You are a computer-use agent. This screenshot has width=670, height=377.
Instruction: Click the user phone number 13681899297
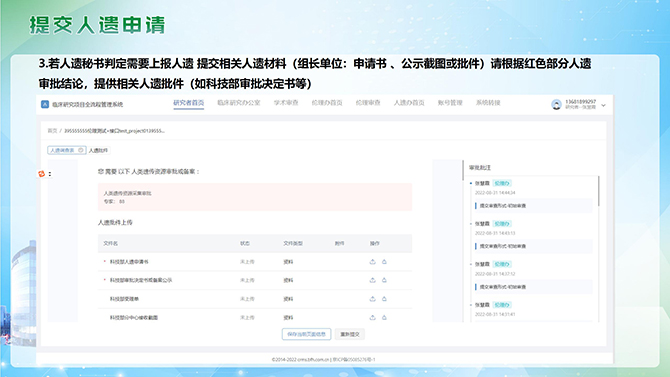tap(580, 102)
